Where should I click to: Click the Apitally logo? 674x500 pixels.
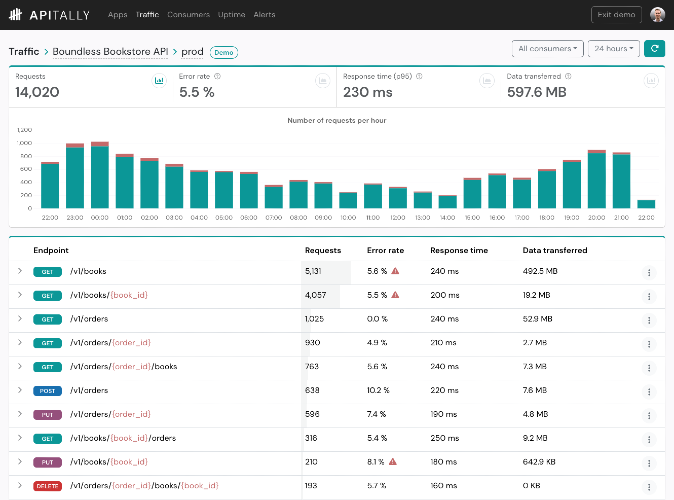(x=49, y=15)
